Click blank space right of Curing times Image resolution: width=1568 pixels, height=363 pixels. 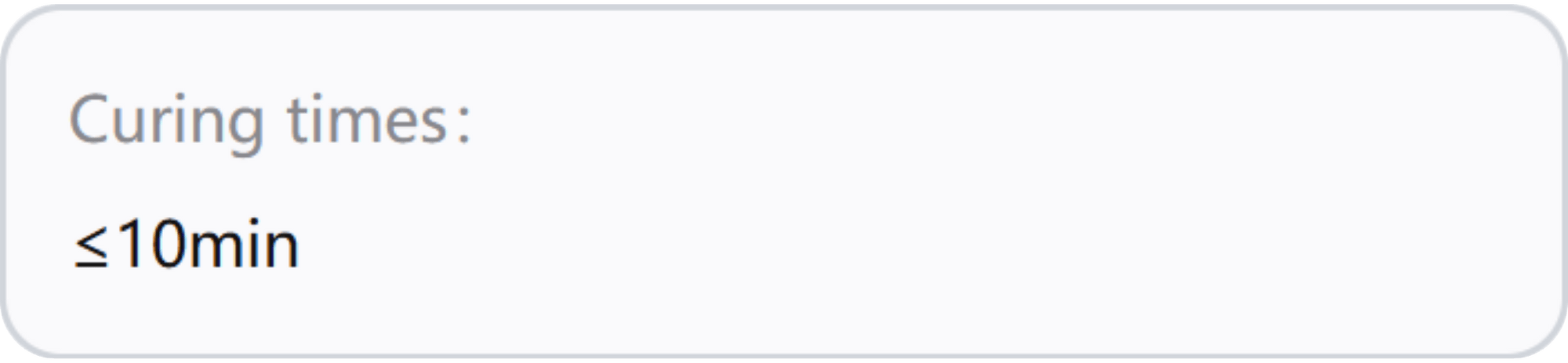tap(941, 121)
